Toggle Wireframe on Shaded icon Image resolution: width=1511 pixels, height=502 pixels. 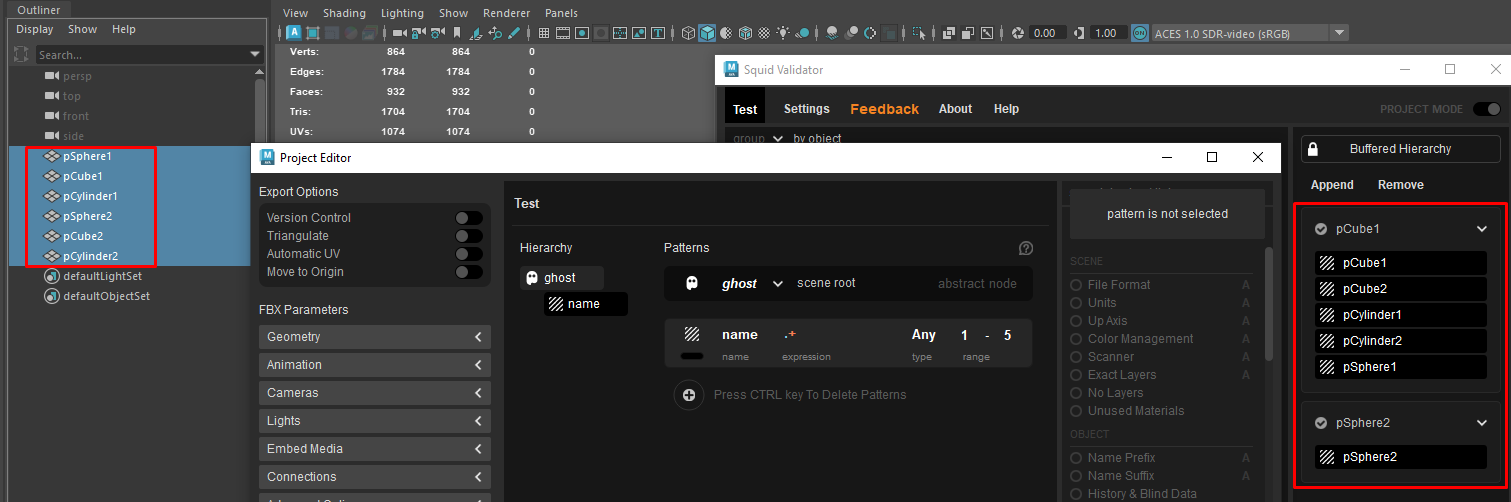click(x=745, y=33)
